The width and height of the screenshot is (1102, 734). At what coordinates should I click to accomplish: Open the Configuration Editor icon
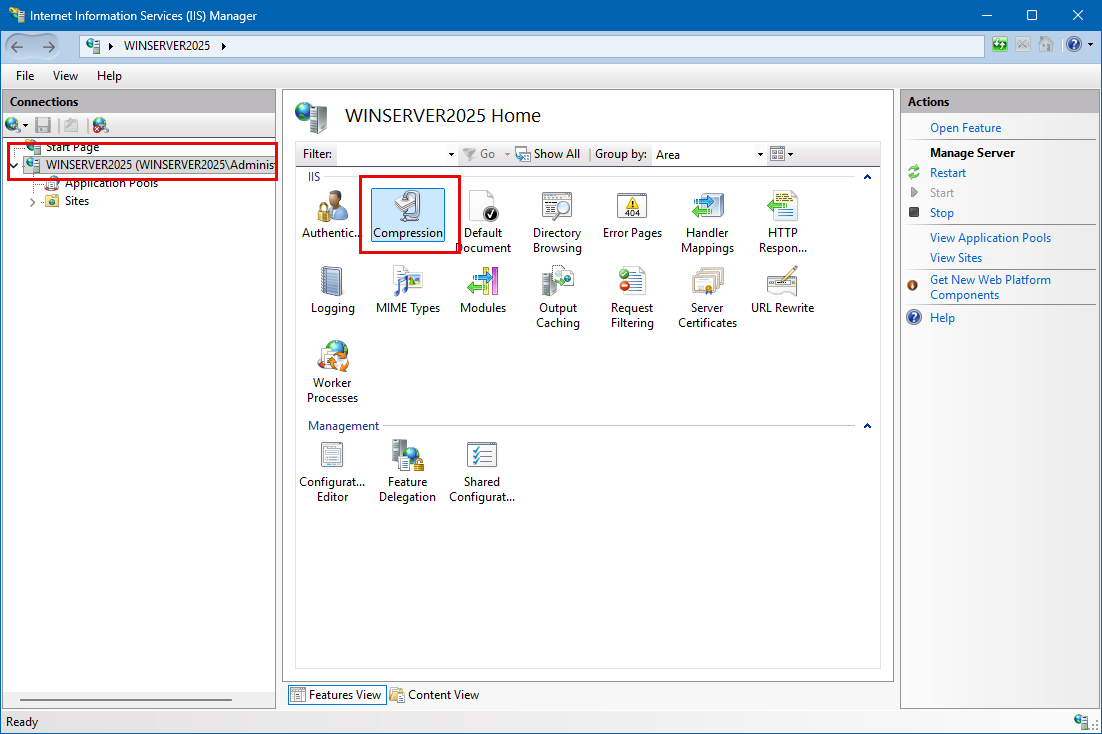tap(333, 470)
